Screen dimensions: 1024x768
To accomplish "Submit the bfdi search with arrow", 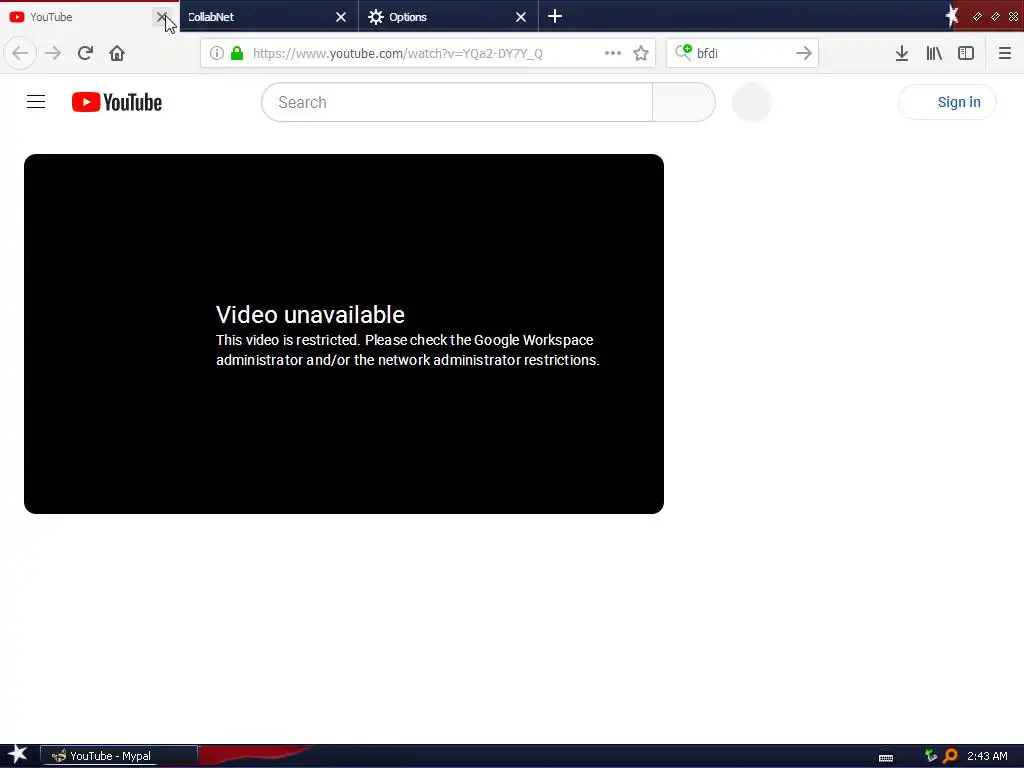I will click(x=804, y=53).
